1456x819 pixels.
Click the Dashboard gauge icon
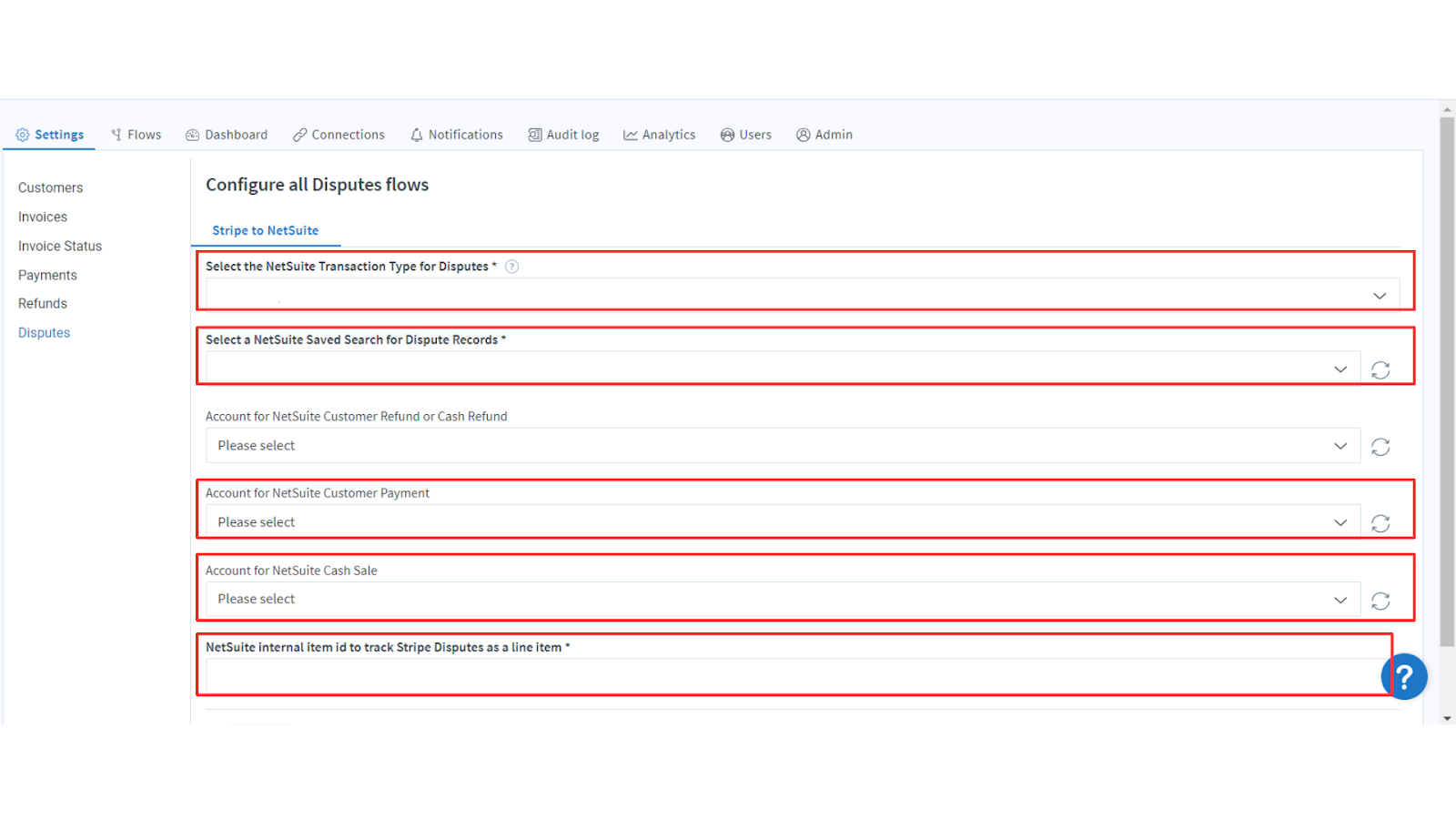(193, 135)
